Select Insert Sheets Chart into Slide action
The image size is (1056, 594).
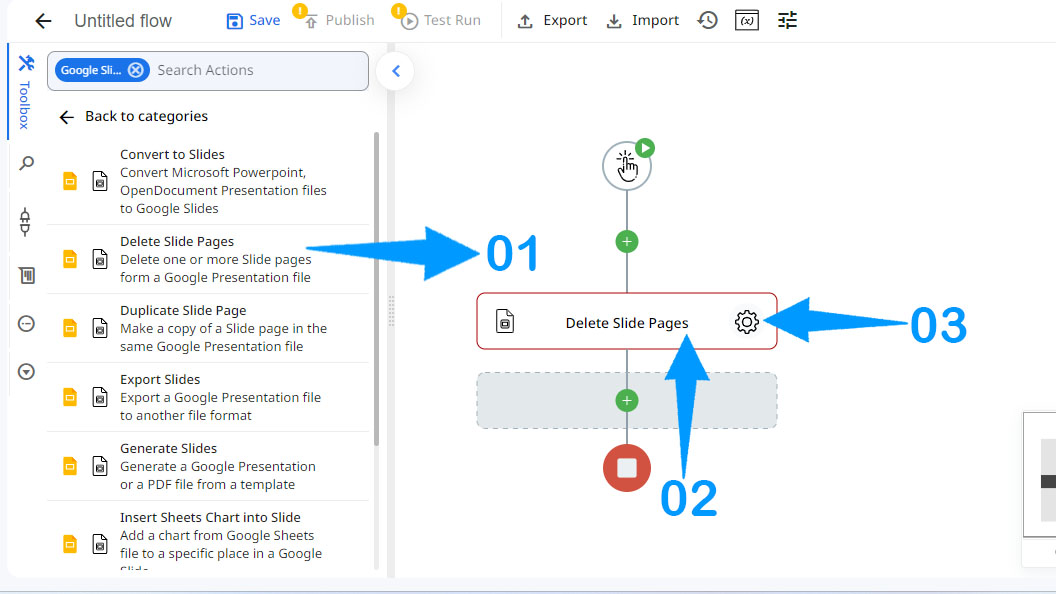[x=207, y=537]
